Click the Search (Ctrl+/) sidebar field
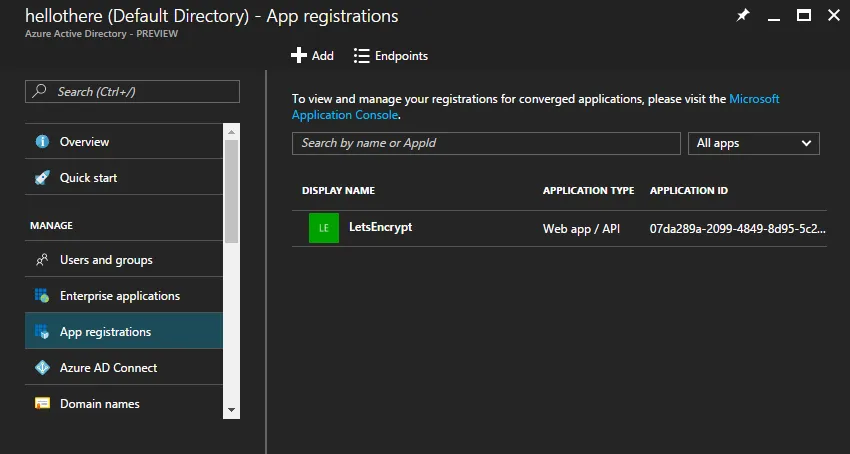 pyautogui.click(x=132, y=91)
